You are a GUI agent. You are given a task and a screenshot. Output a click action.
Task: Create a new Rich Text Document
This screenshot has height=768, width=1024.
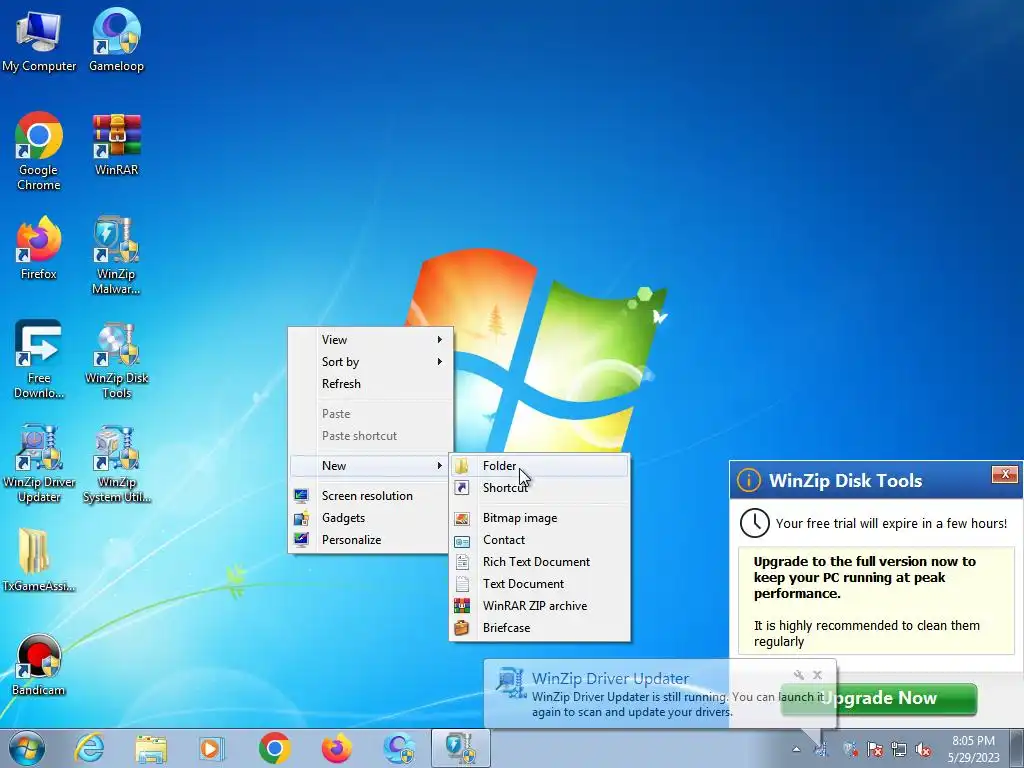540,562
